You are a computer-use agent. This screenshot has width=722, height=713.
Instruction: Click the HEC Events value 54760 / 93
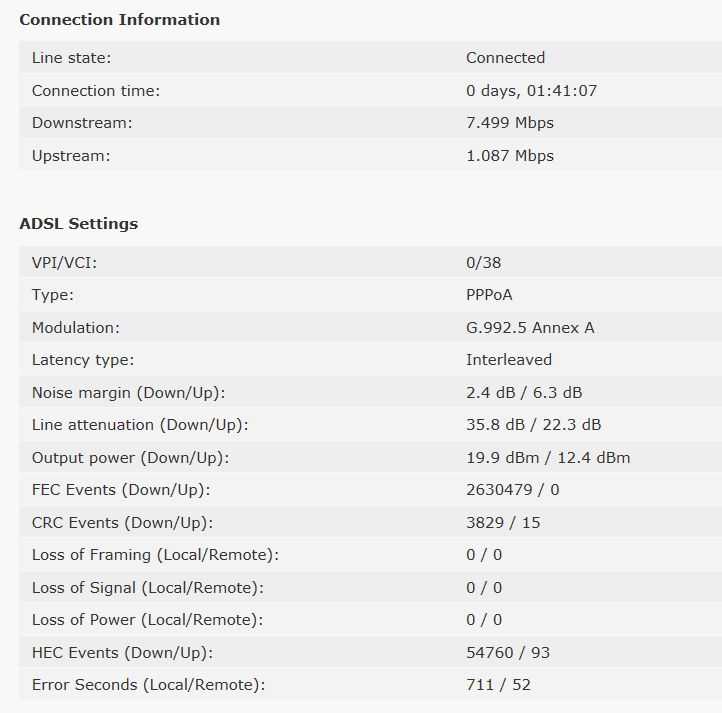point(508,653)
